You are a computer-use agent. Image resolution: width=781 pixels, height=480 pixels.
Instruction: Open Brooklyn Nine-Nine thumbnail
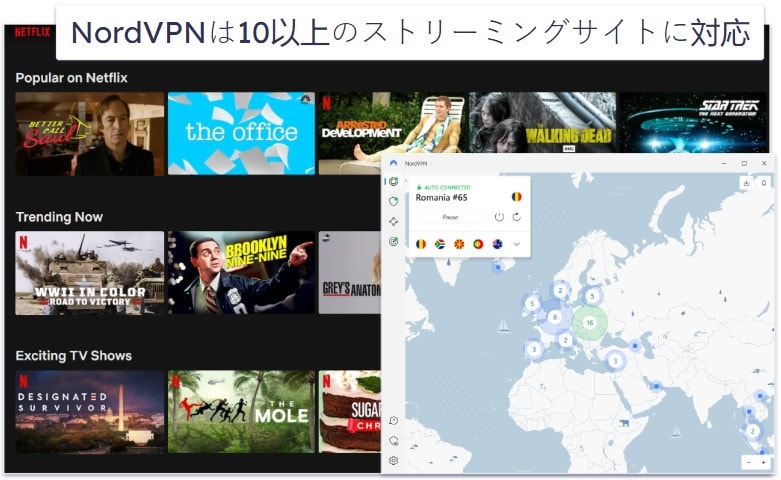(x=241, y=272)
